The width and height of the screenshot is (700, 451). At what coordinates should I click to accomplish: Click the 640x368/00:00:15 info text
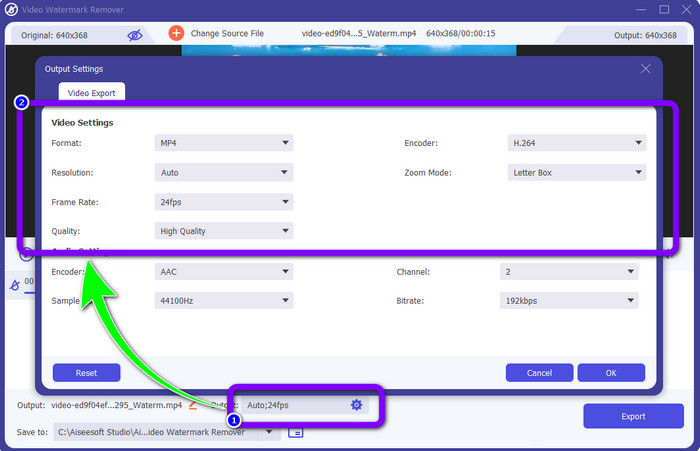coord(461,33)
